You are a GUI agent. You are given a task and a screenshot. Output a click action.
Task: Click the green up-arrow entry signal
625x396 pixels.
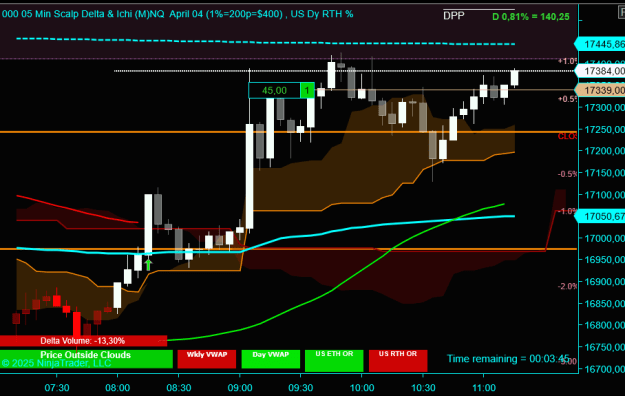coord(148,265)
